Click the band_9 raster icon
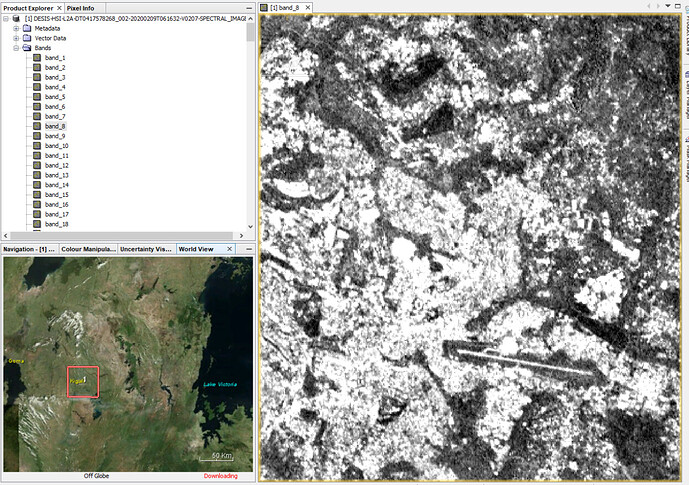The image size is (689, 485). click(x=37, y=136)
